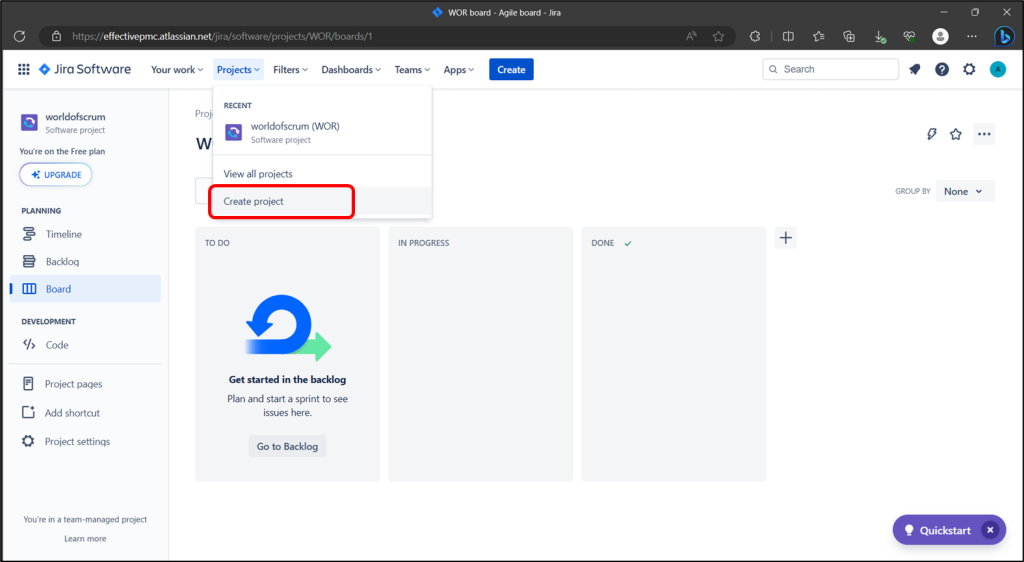Choose Create project menu entry
1024x562 pixels.
[x=322, y=201]
